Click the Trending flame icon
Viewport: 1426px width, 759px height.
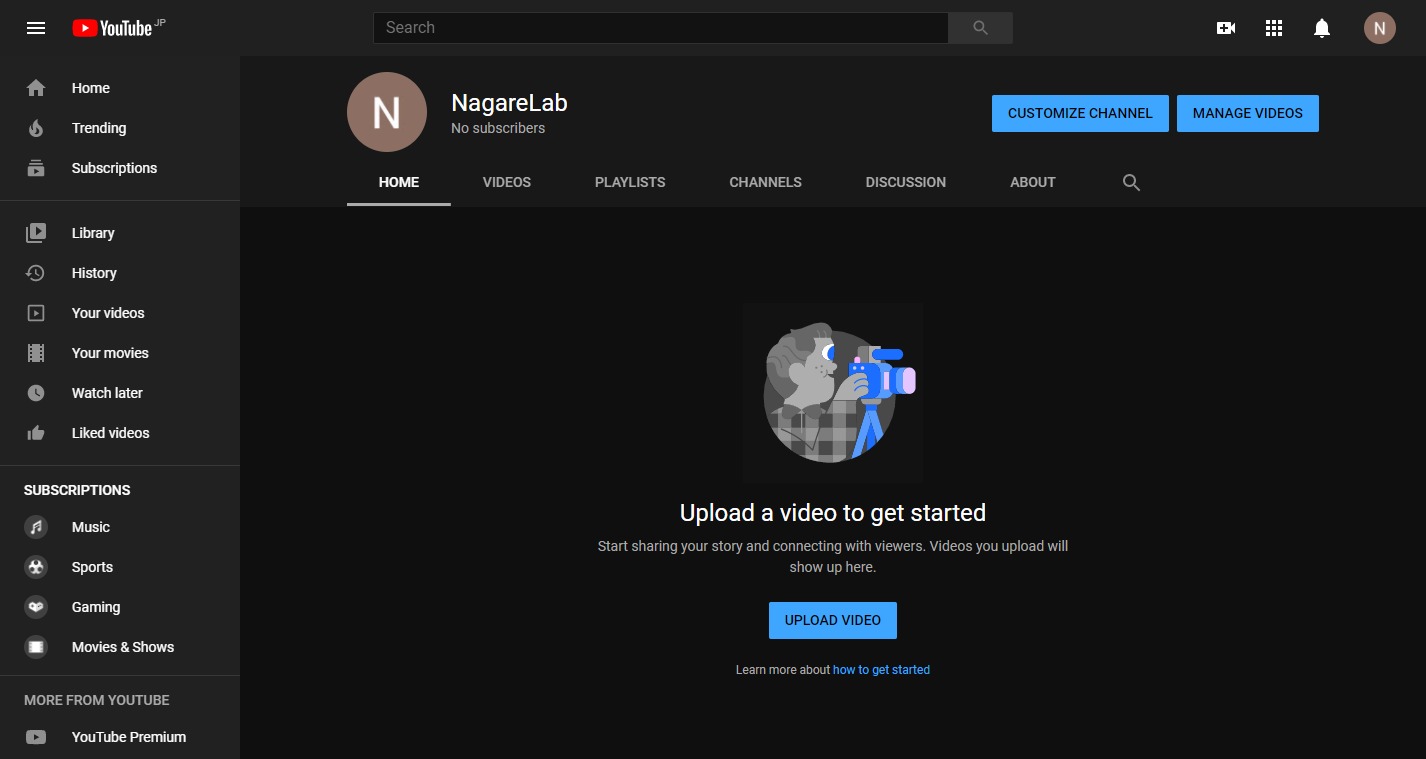(x=36, y=128)
